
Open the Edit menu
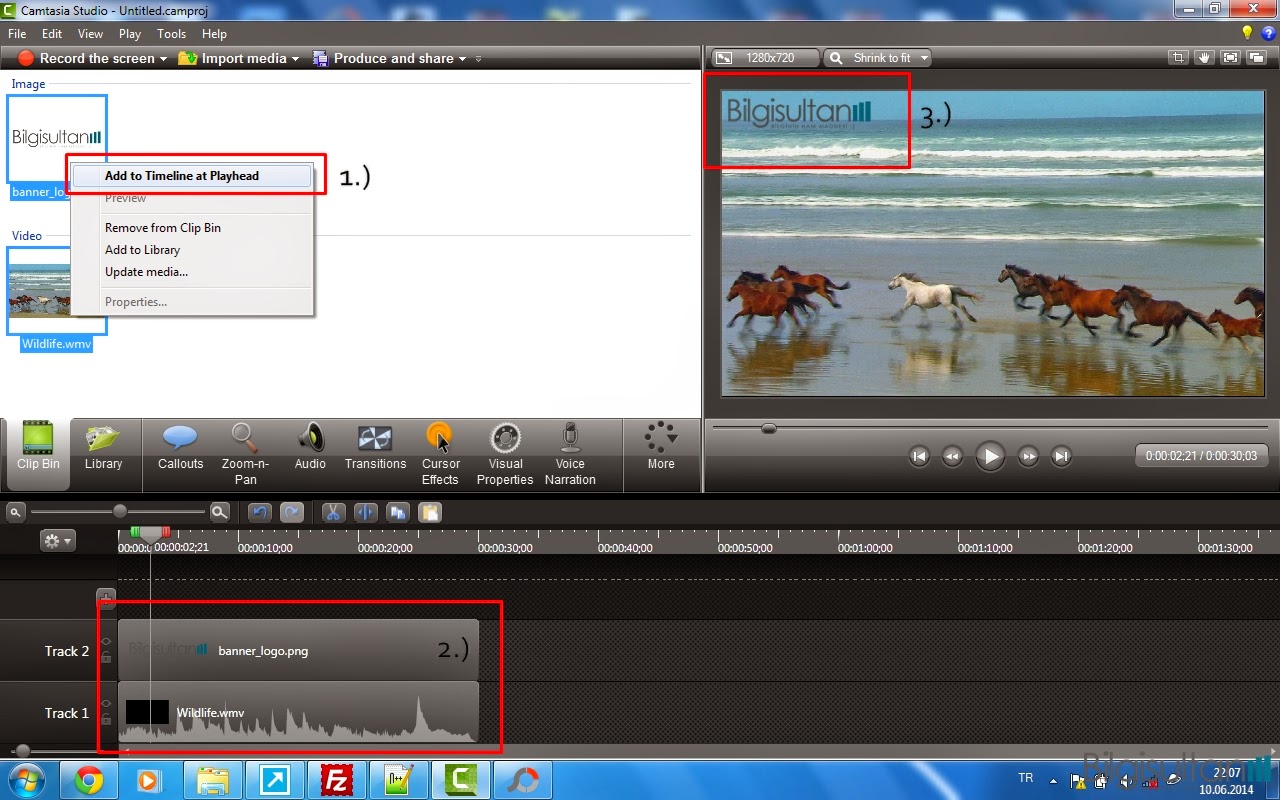click(x=52, y=34)
